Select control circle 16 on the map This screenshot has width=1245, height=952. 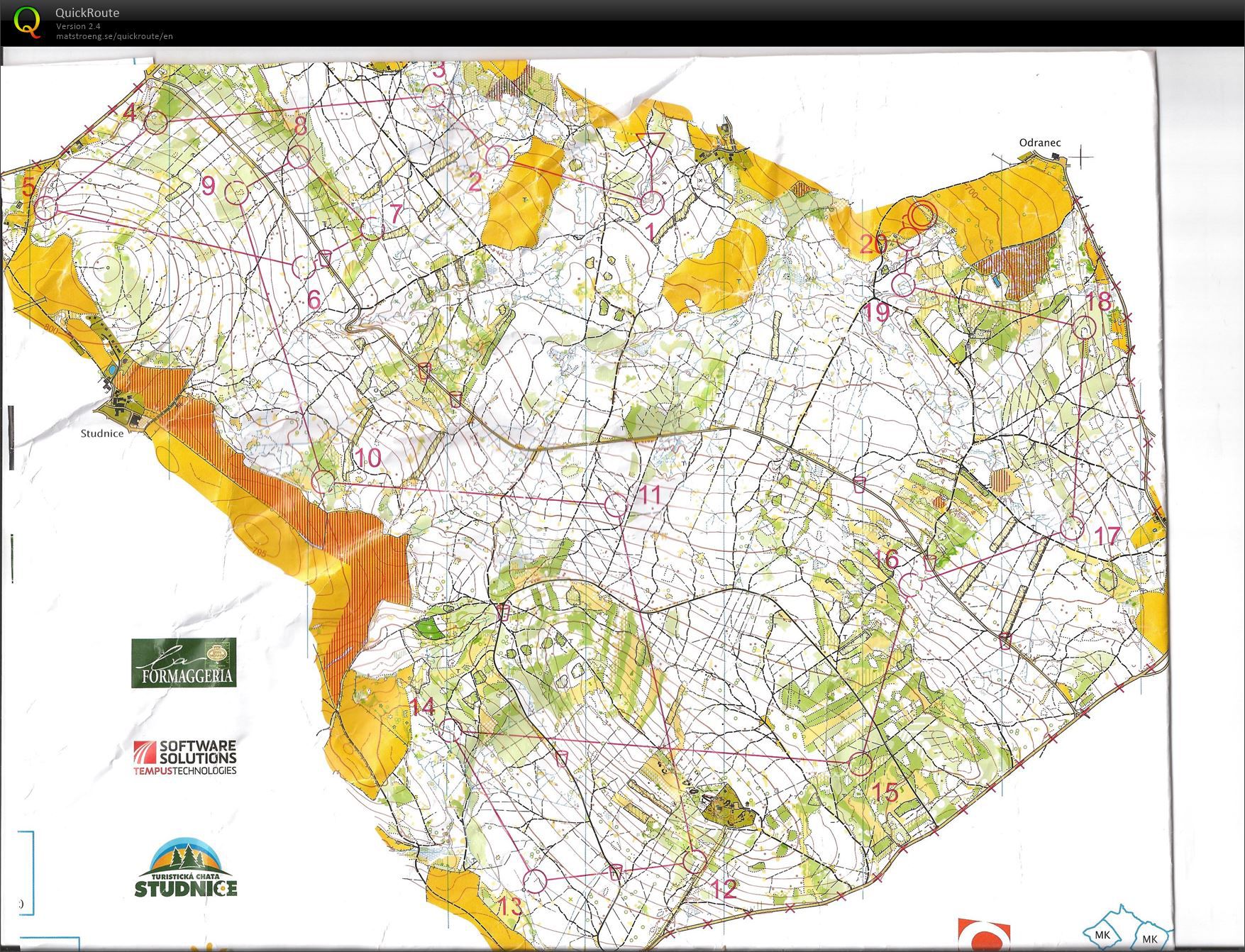[909, 584]
